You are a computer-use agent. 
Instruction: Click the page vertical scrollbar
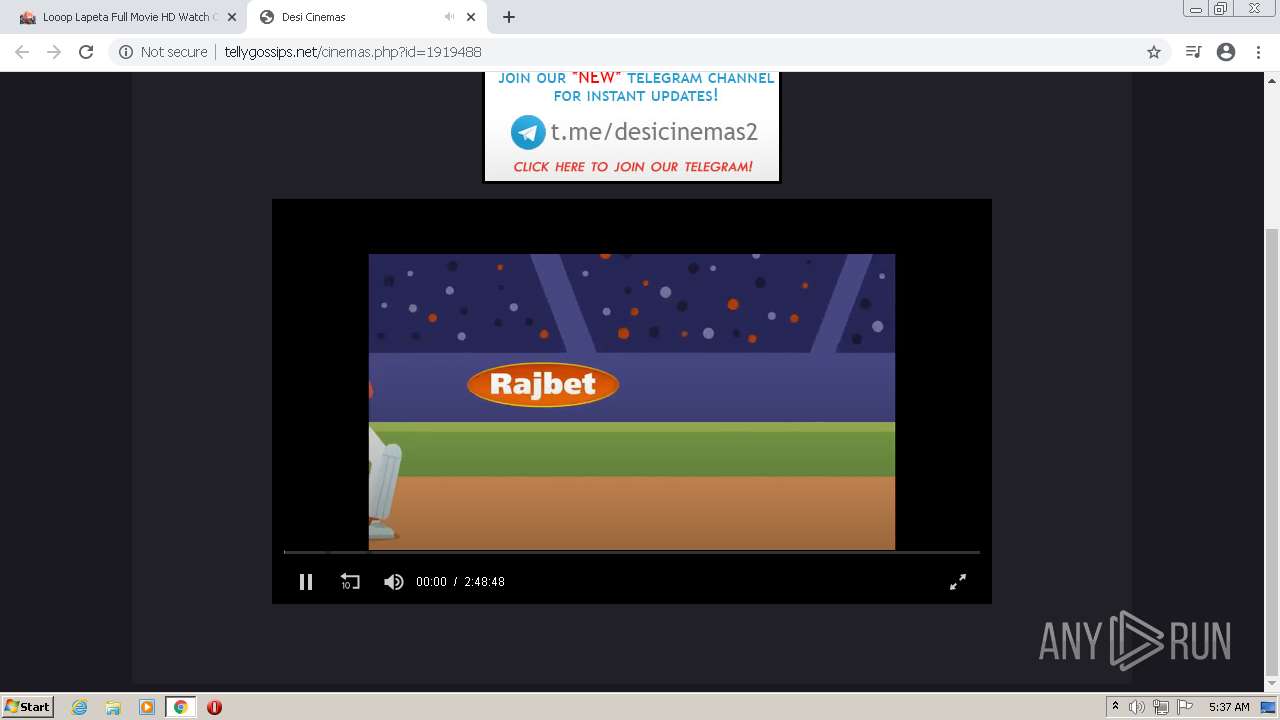[x=1272, y=452]
